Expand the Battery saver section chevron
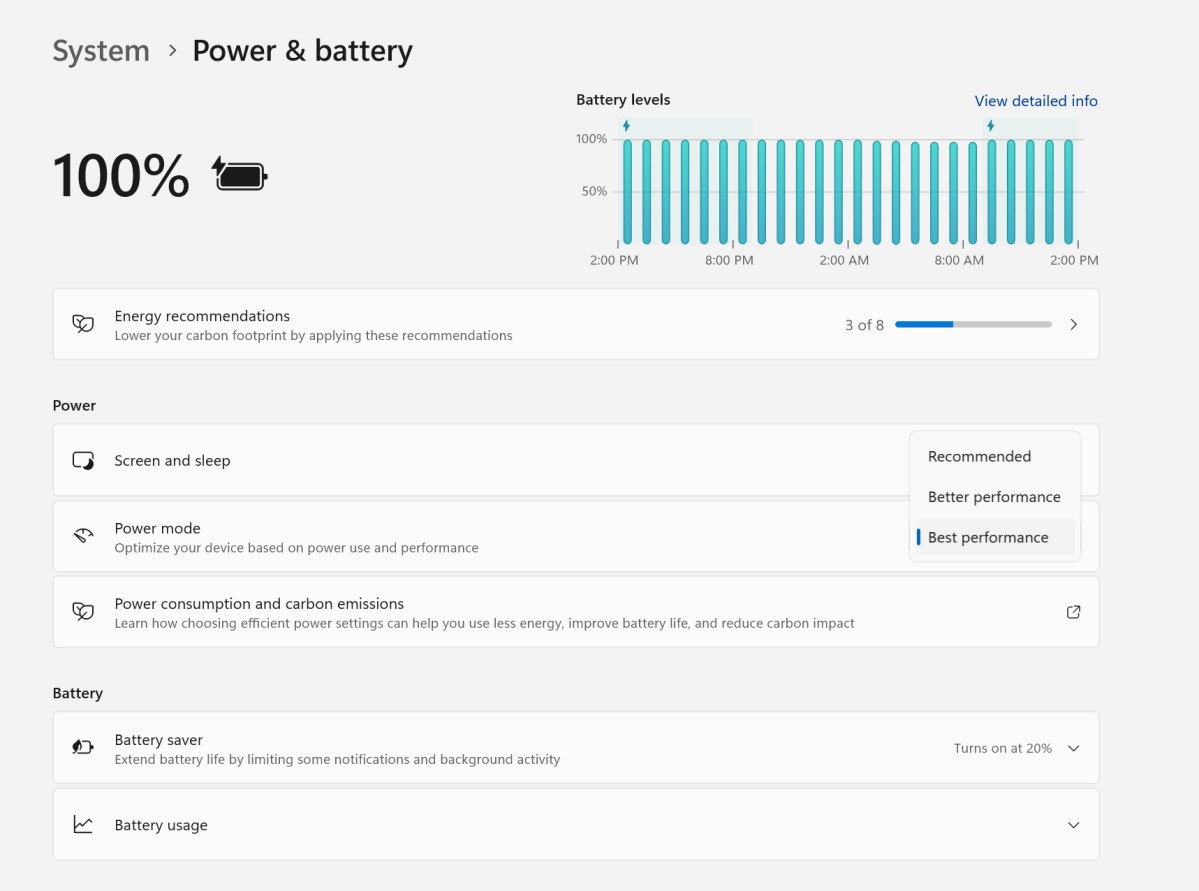This screenshot has height=891, width=1199. (x=1073, y=748)
